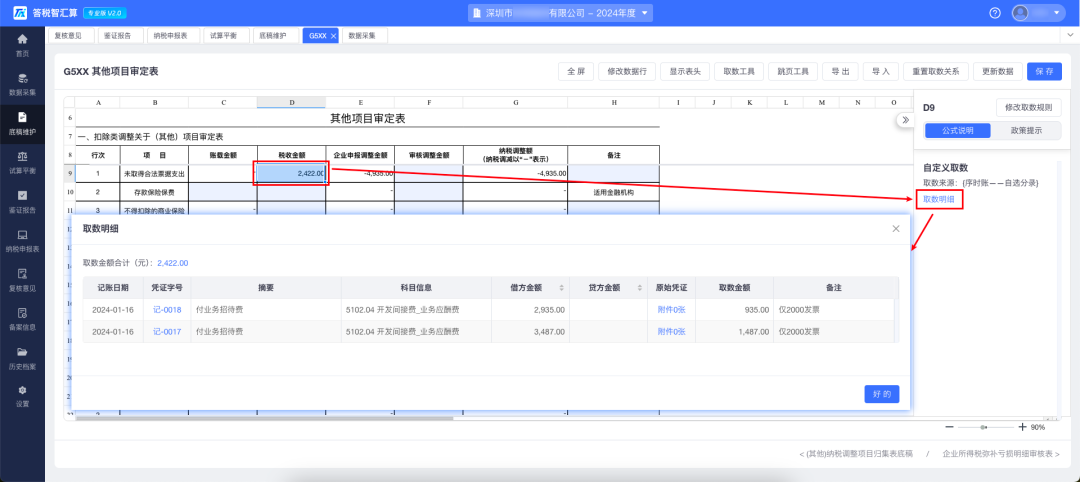
Task: Sort by 贷方金额 column arrows
Action: [x=641, y=287]
